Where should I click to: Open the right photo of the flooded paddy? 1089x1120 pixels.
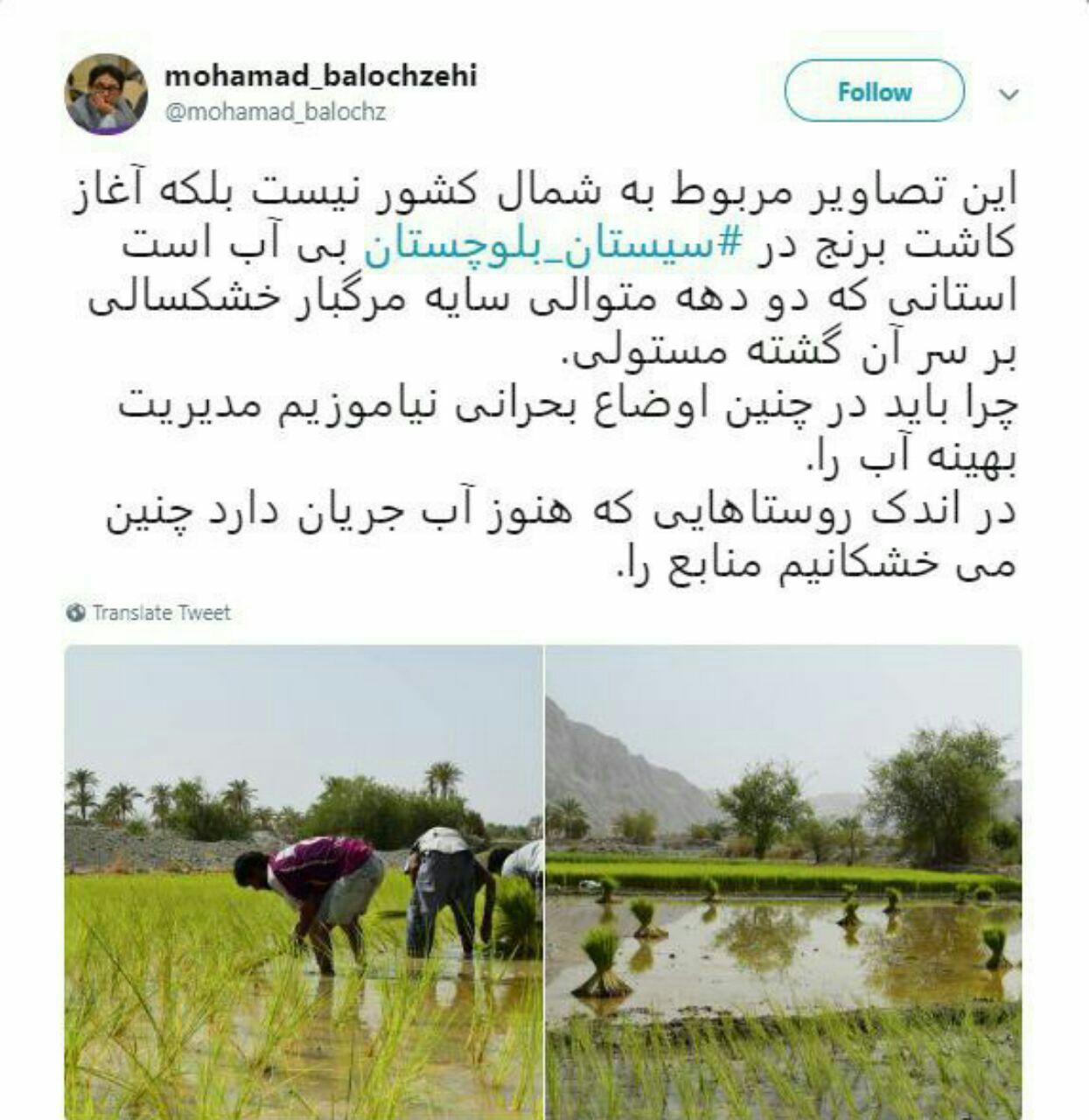(784, 882)
